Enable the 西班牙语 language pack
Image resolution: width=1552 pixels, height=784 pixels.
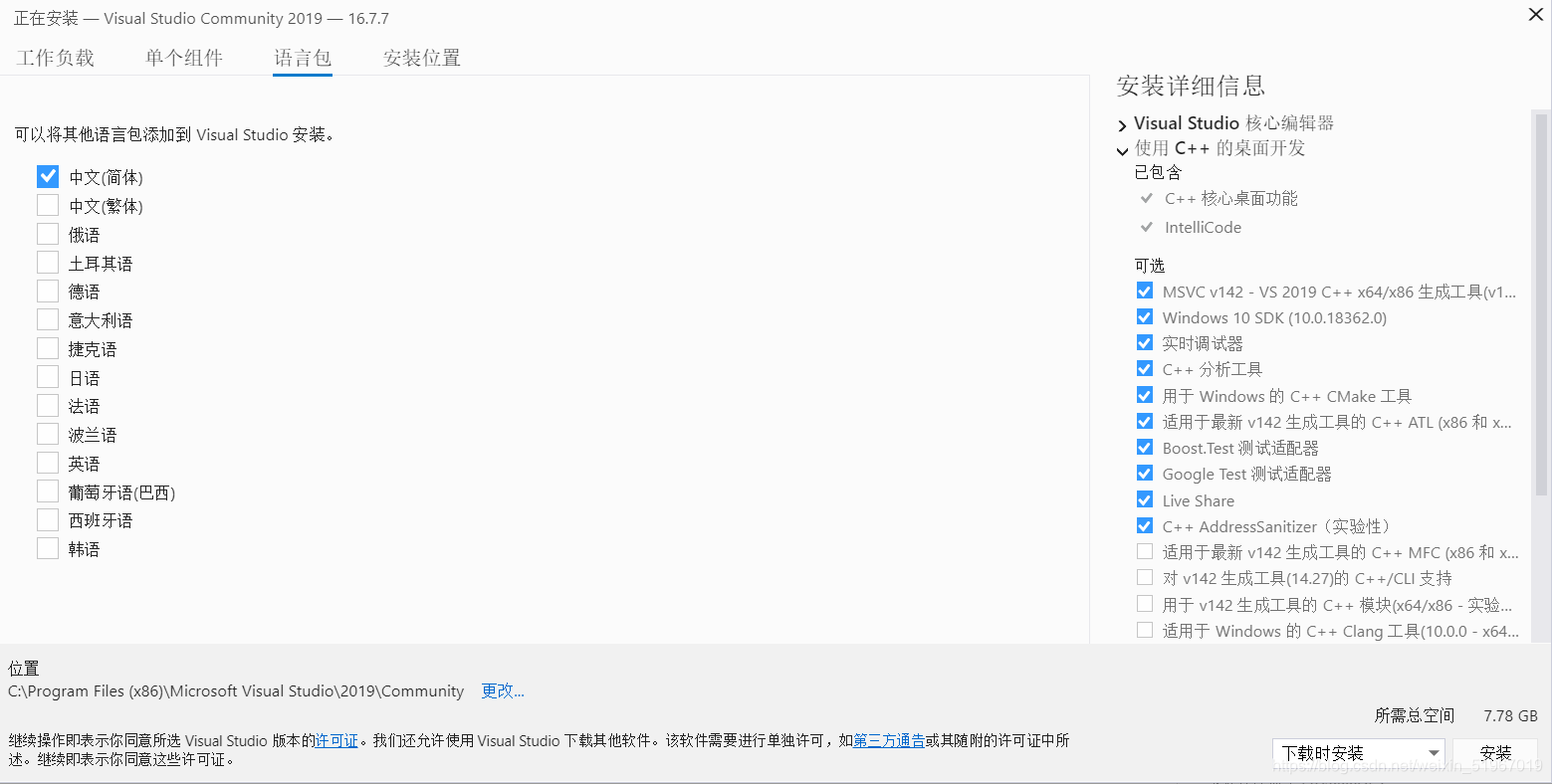click(x=48, y=519)
